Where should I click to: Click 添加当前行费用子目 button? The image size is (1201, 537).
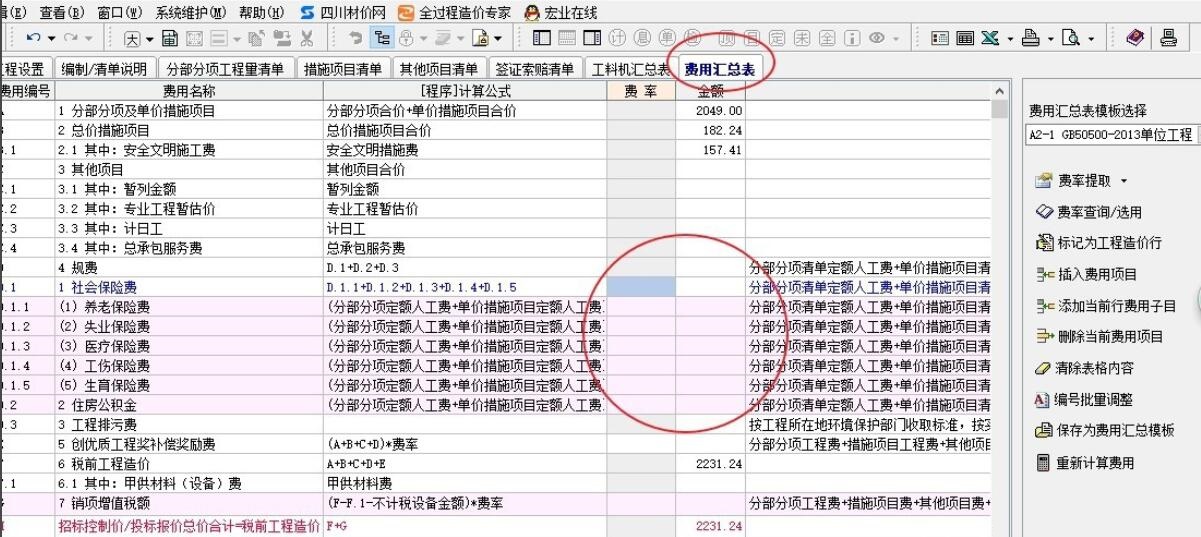[x=1104, y=305]
